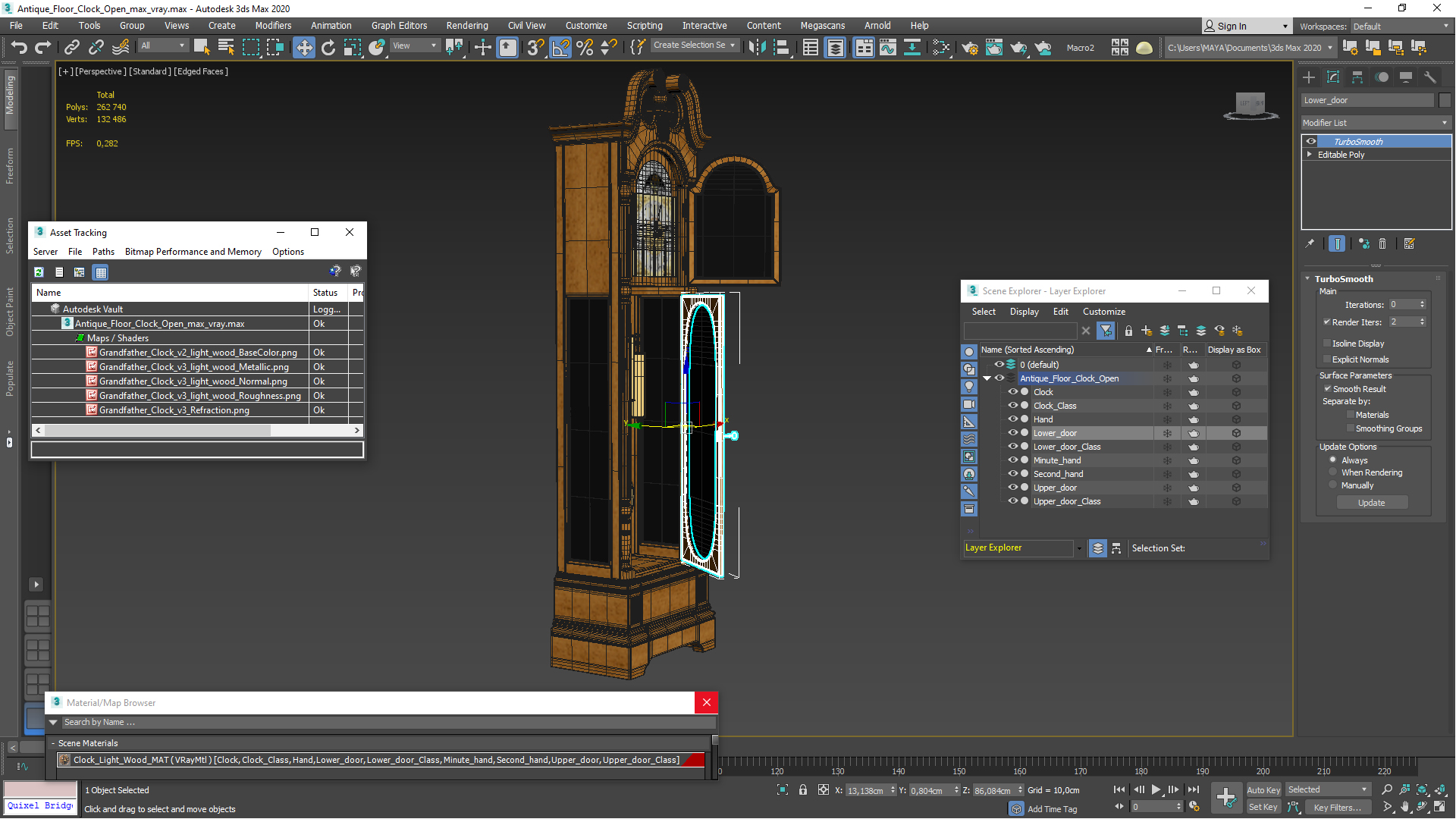Toggle Percent Snap icon
Screen dimensions: 1456x819
click(x=585, y=48)
